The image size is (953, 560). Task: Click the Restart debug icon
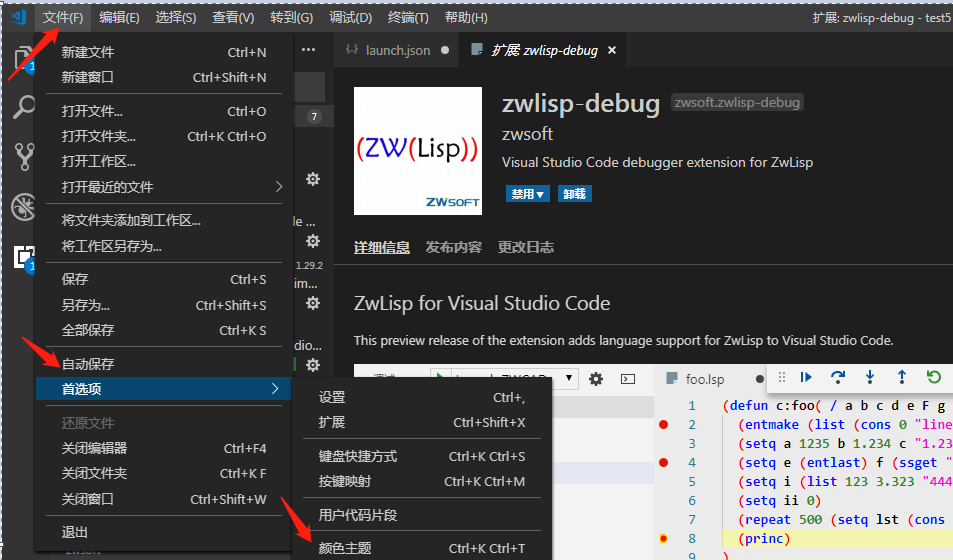pyautogui.click(x=934, y=378)
